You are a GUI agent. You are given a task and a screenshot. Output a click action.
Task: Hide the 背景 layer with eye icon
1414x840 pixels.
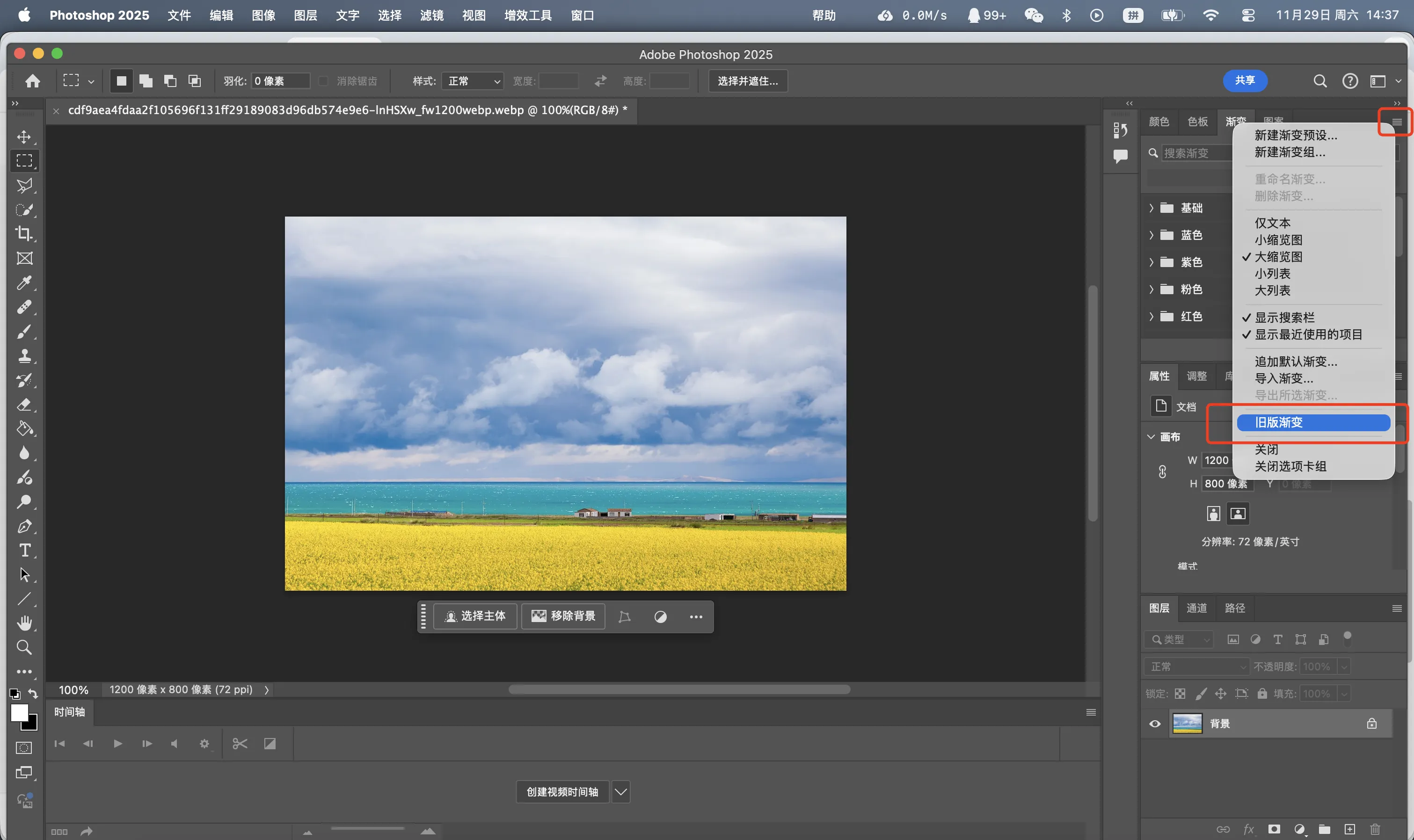(1155, 724)
